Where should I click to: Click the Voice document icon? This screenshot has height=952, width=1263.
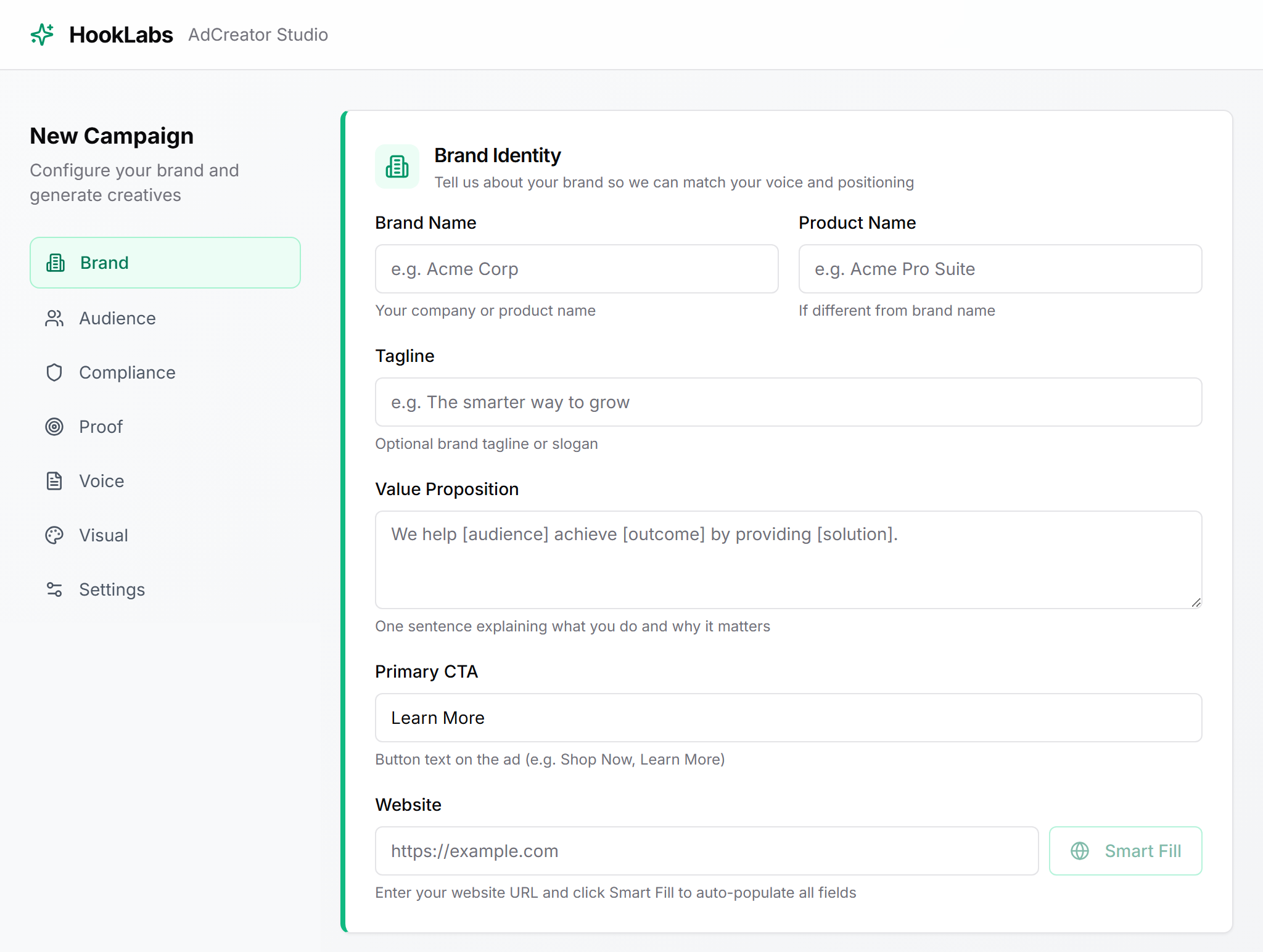point(54,481)
